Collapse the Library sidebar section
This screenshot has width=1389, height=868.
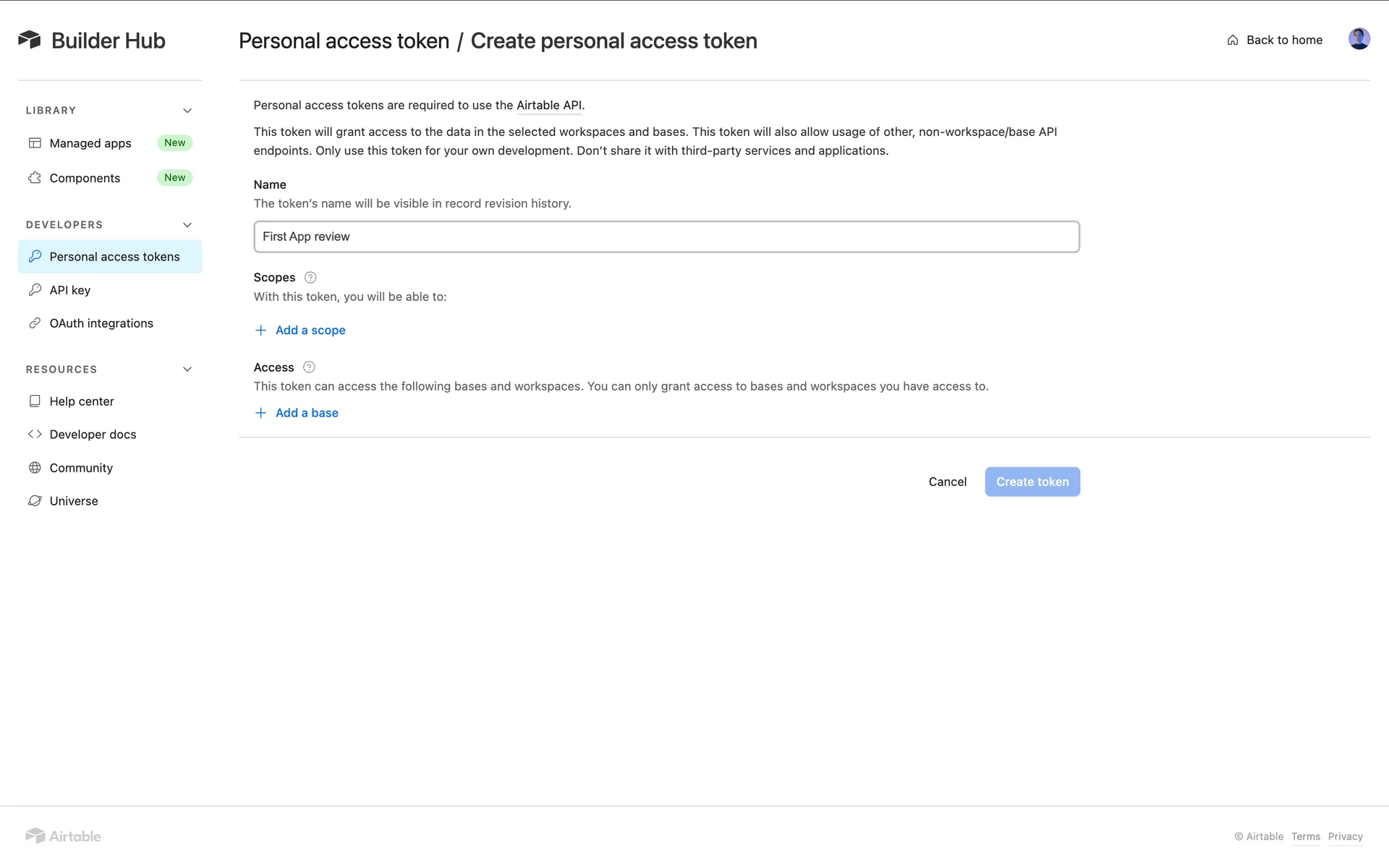[187, 111]
